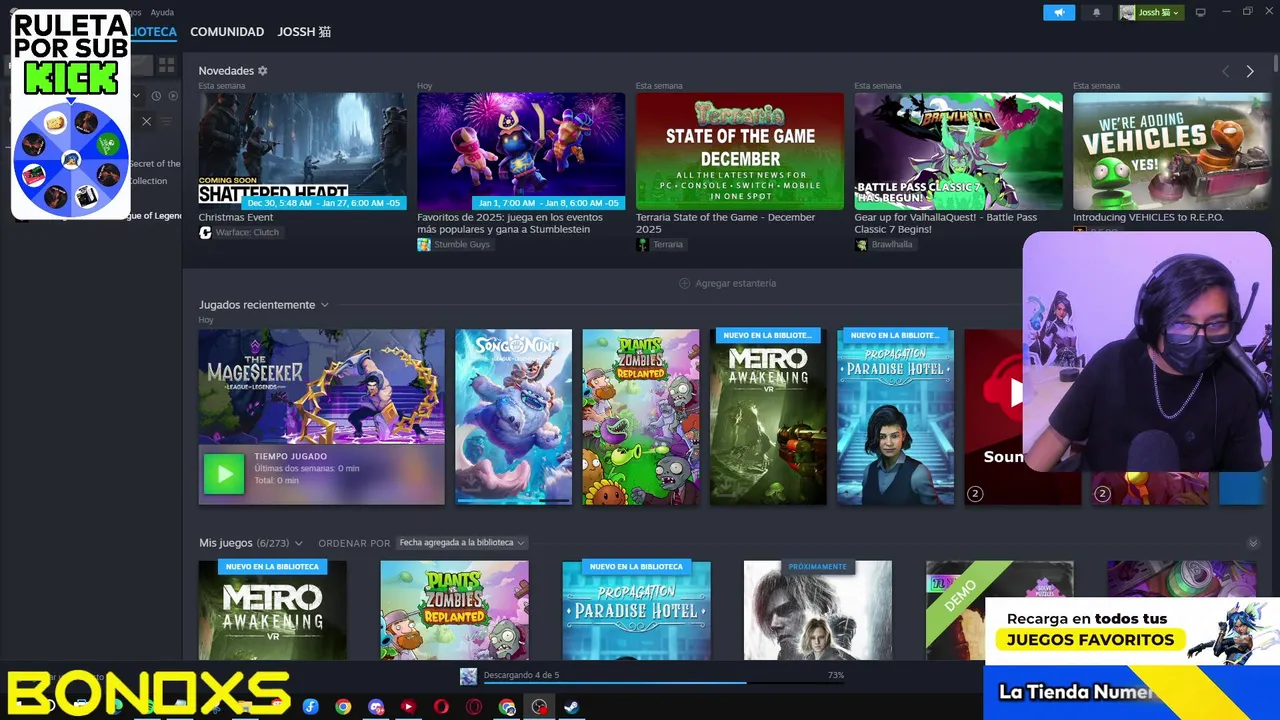Open Favoritos de 2025 Stumble Guys news
The image size is (1280, 720).
pos(510,223)
